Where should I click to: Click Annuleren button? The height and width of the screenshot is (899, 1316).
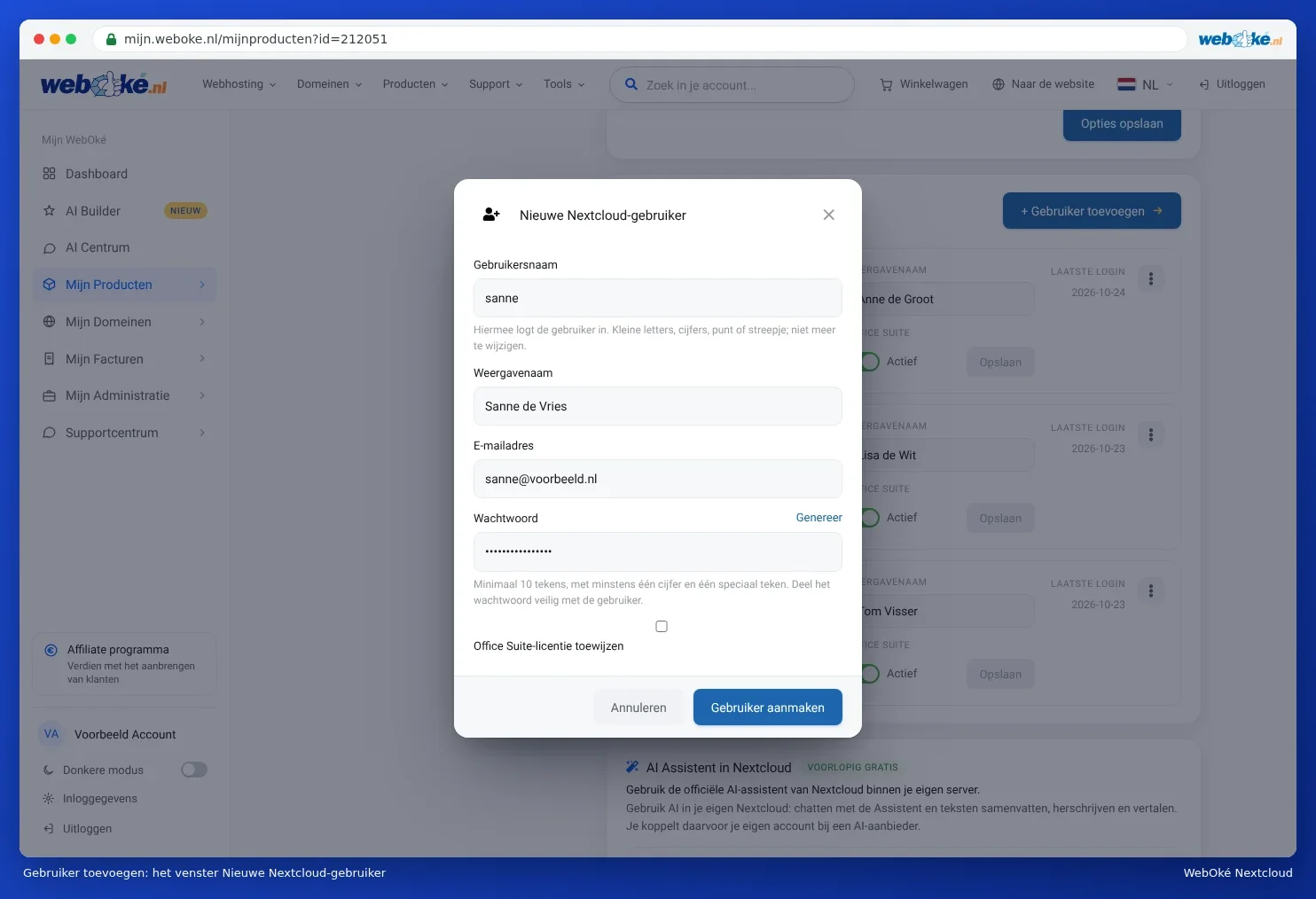tap(638, 707)
